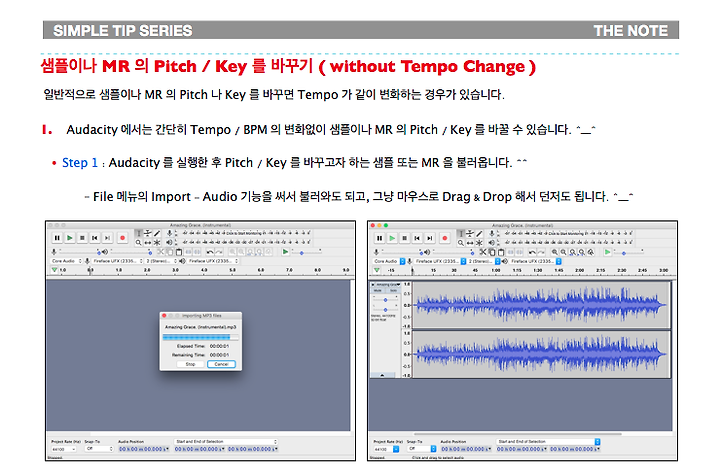This screenshot has width=720, height=473.
Task: Click Record in the waveform Audacity window
Action: tap(445, 238)
